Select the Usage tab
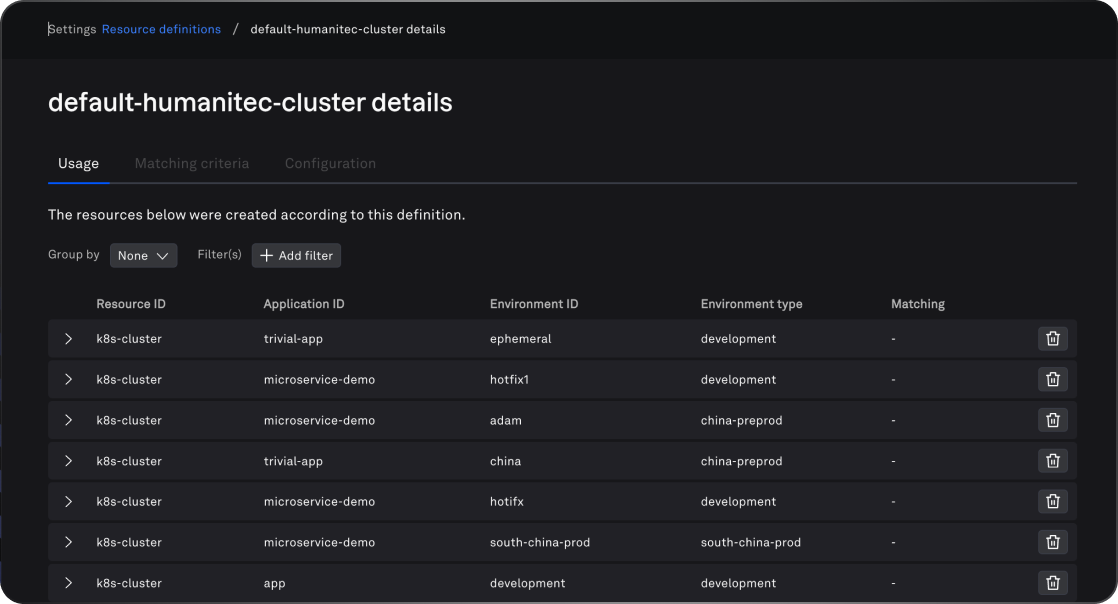This screenshot has height=604, width=1118. click(78, 163)
